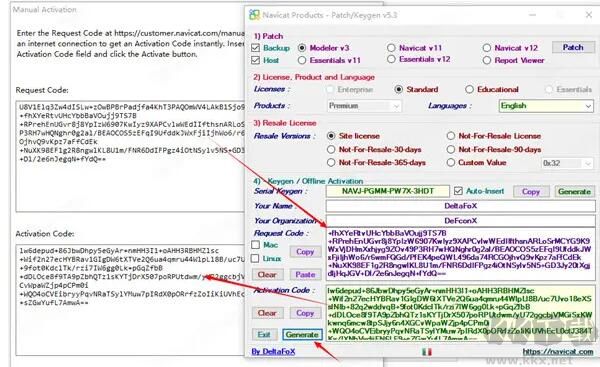The width and height of the screenshot is (600, 367).
Task: Pick the Educational license option
Action: click(470, 89)
